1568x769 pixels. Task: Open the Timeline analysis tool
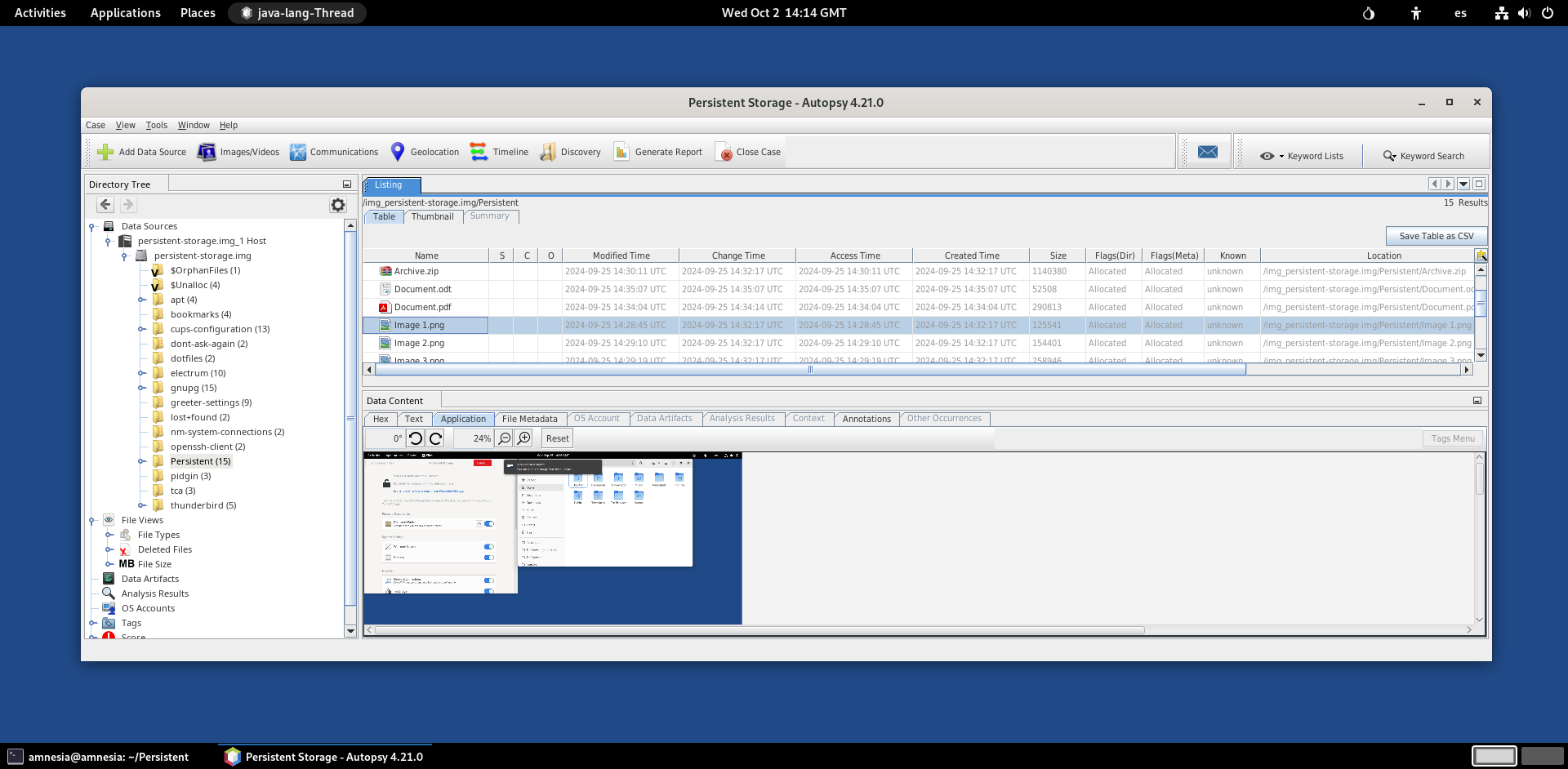[x=499, y=151]
